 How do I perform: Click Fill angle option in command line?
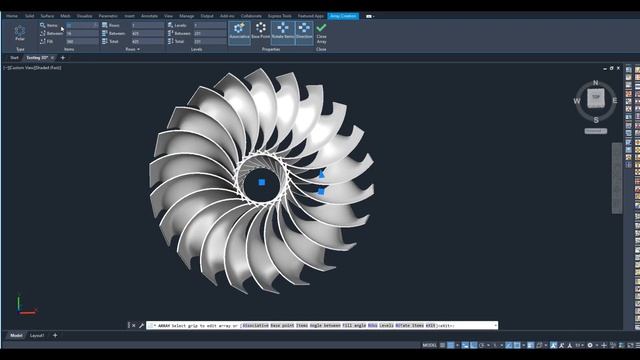pos(354,326)
